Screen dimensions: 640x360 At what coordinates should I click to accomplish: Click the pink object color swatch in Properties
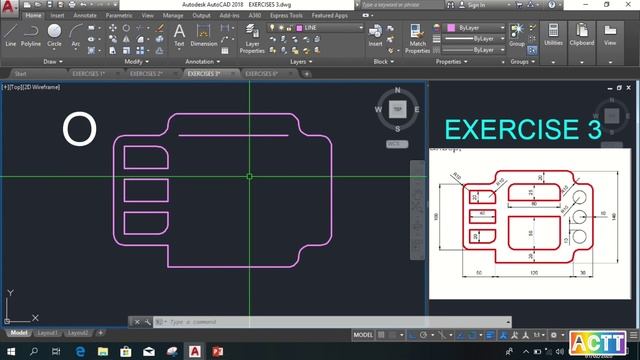pos(451,28)
